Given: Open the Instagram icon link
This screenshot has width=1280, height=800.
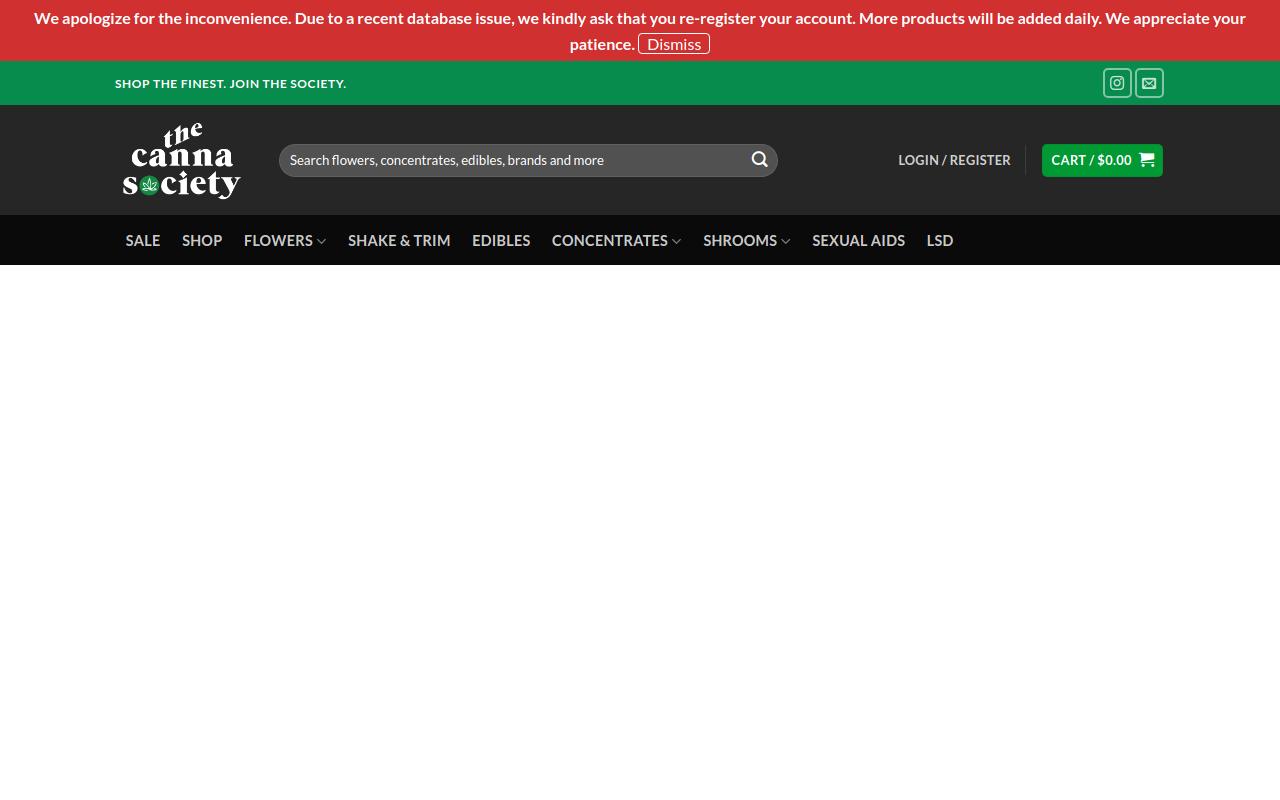Looking at the screenshot, I should pos(1117,83).
